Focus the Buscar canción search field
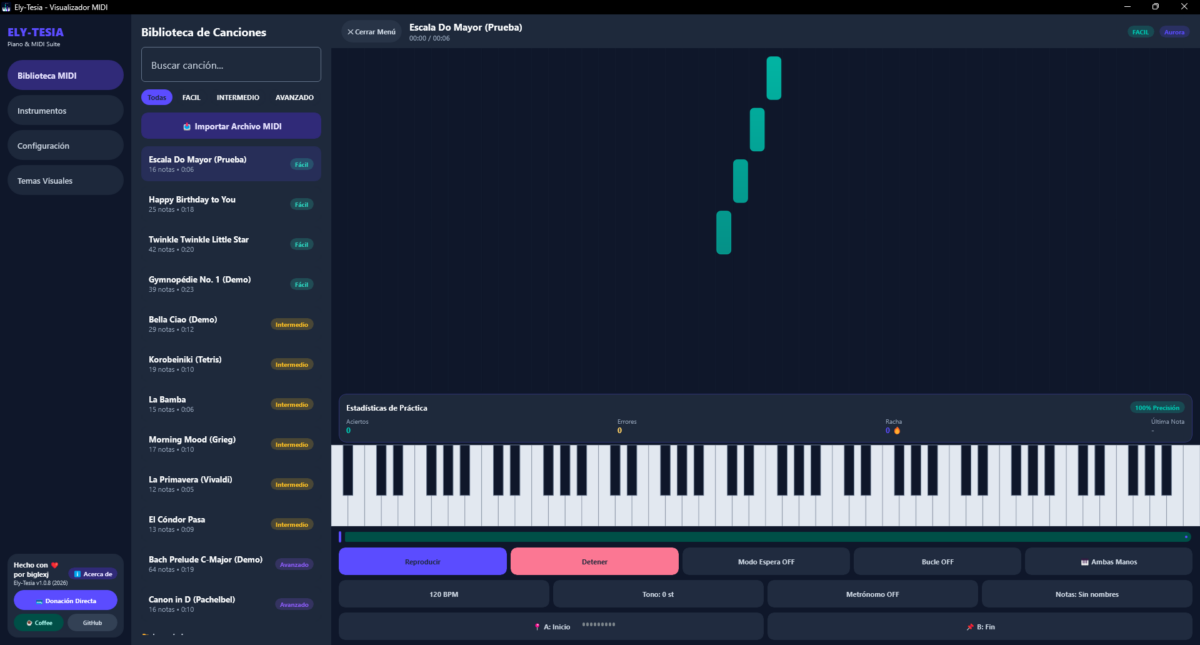Viewport: 1200px width, 645px height. [231, 65]
